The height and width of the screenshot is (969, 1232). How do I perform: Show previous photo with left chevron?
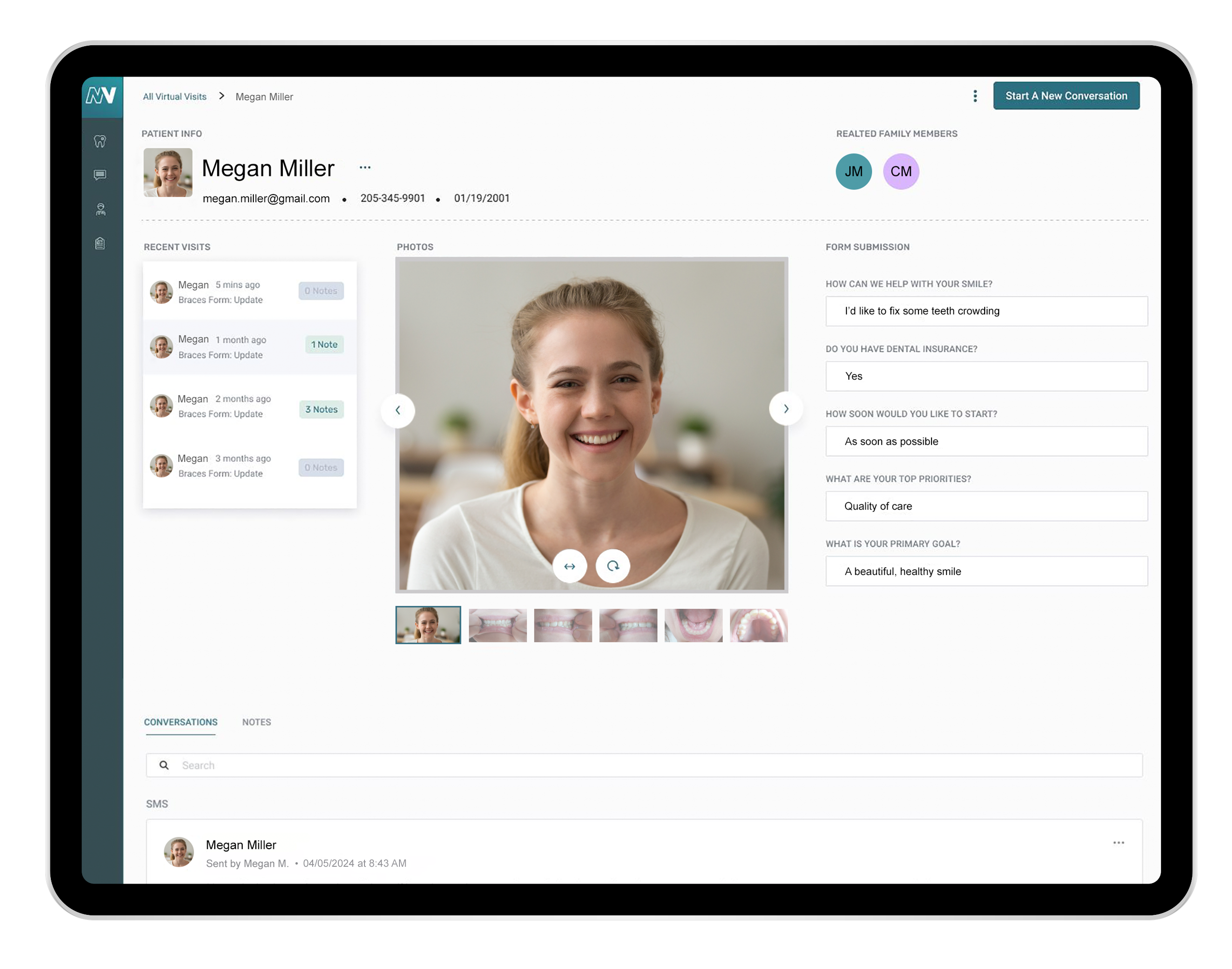click(398, 410)
